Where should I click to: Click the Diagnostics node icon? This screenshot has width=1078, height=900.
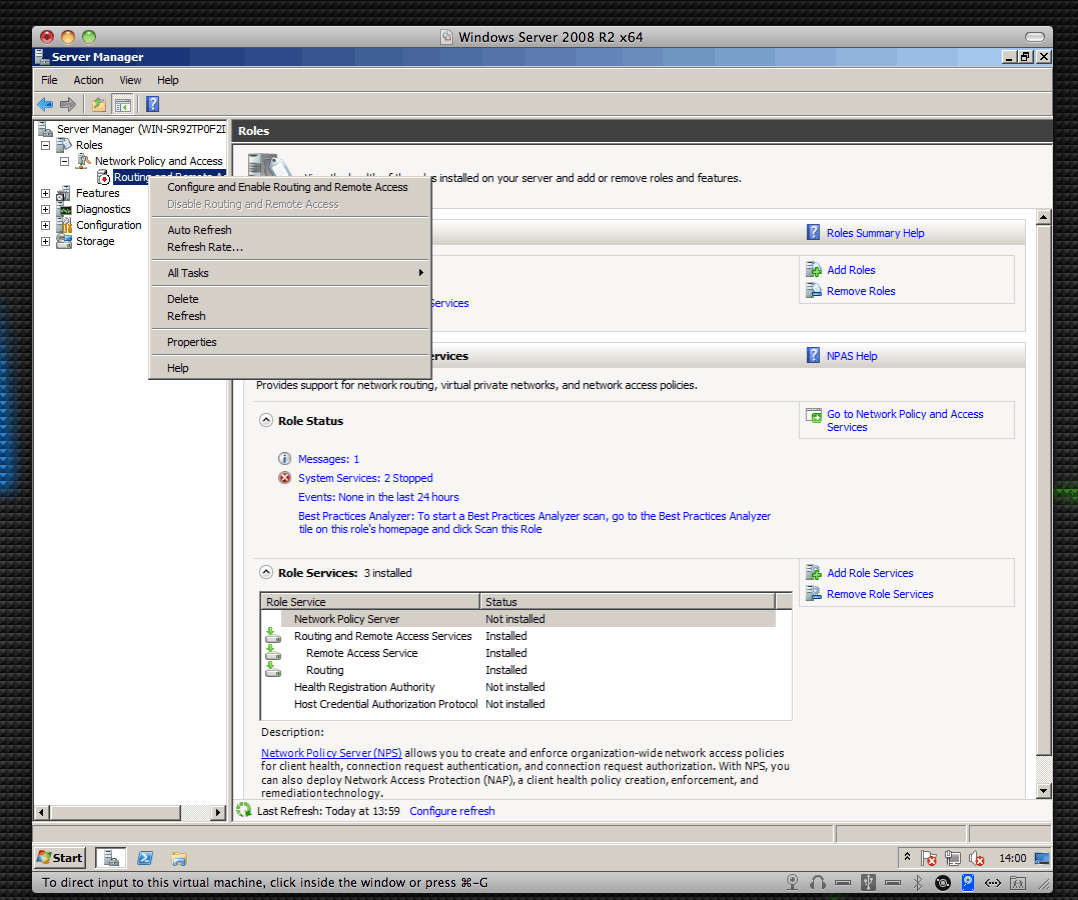tap(64, 209)
